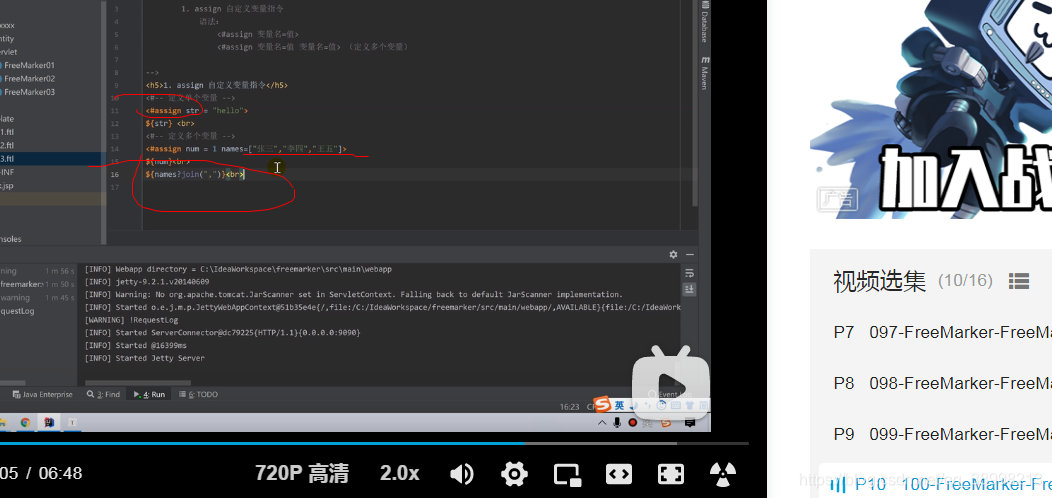Play episode P9 099-FreeMarker
Image resolution: width=1052 pixels, height=498 pixels.
(x=942, y=434)
